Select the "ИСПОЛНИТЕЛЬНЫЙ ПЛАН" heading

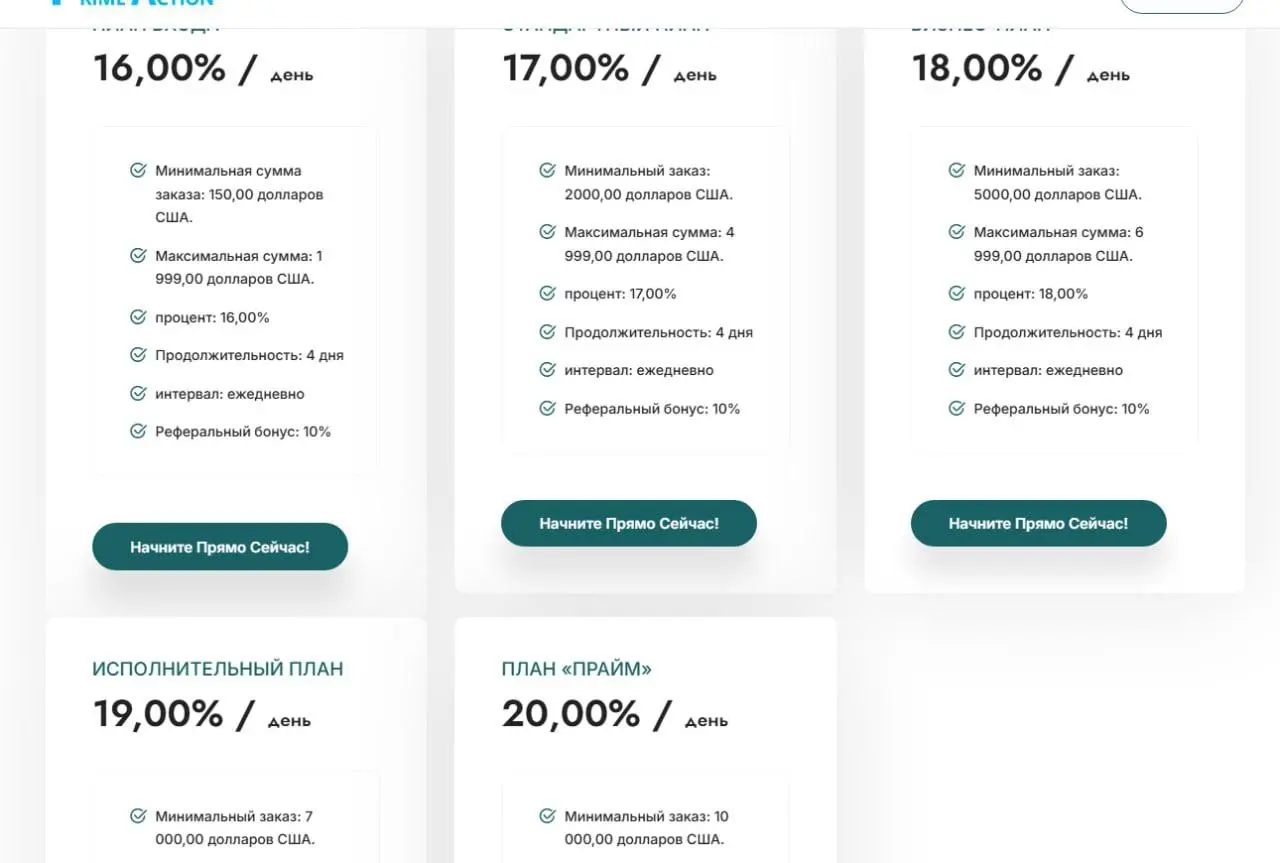point(217,669)
